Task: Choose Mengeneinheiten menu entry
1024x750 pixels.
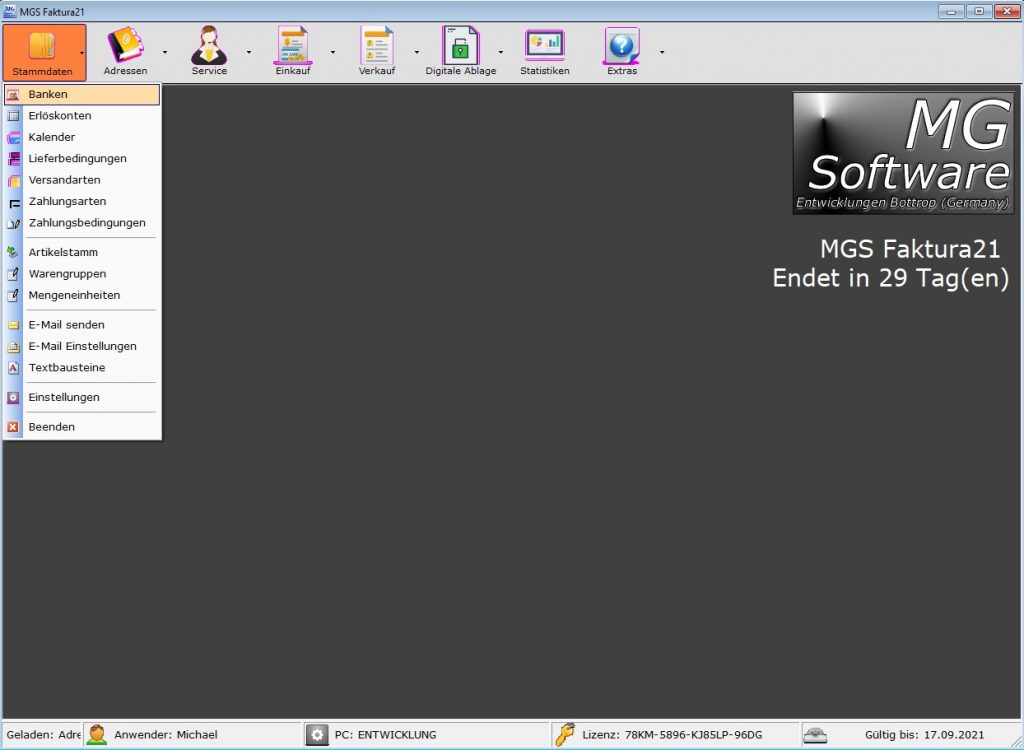Action: click(82, 295)
